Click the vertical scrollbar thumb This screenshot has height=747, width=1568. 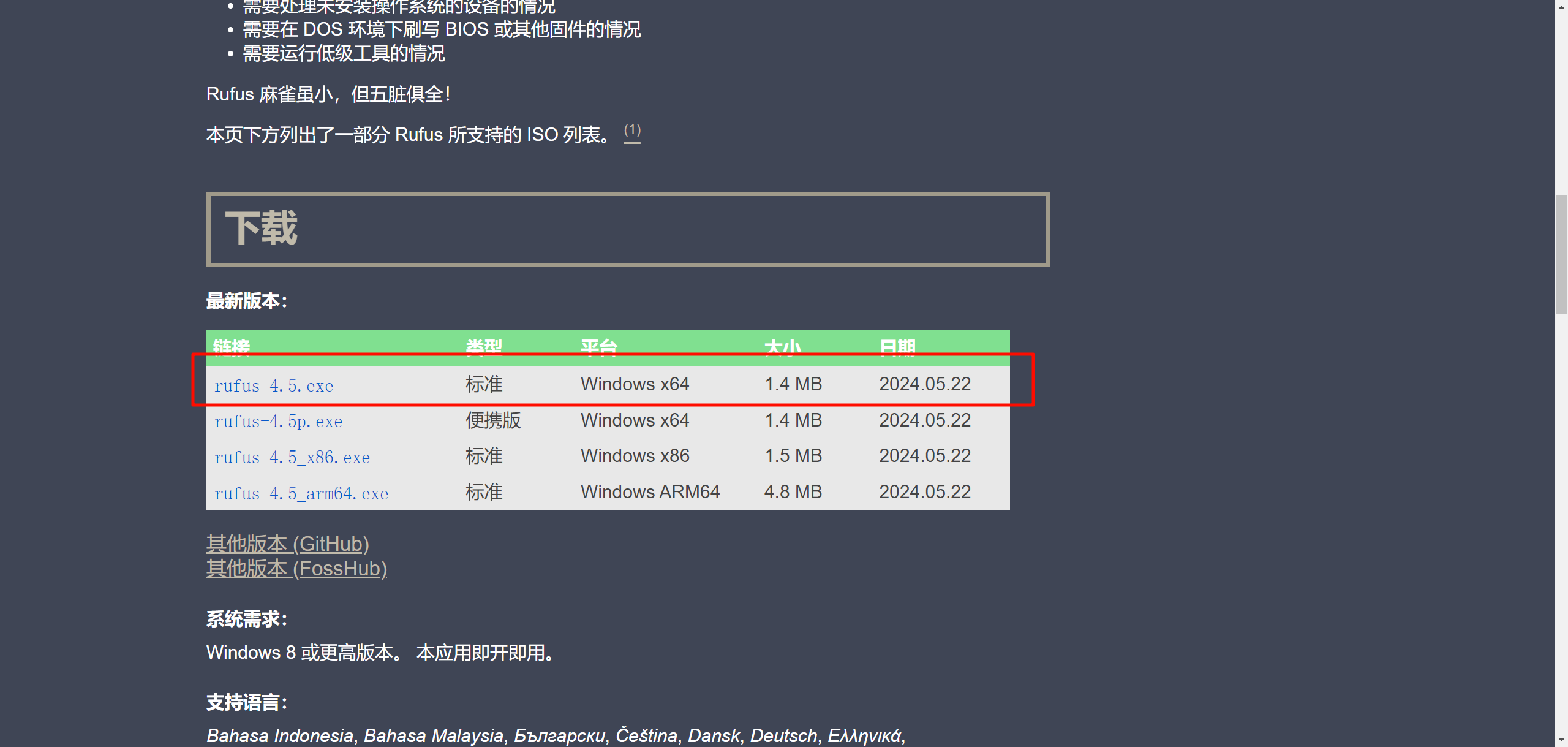point(1561,254)
